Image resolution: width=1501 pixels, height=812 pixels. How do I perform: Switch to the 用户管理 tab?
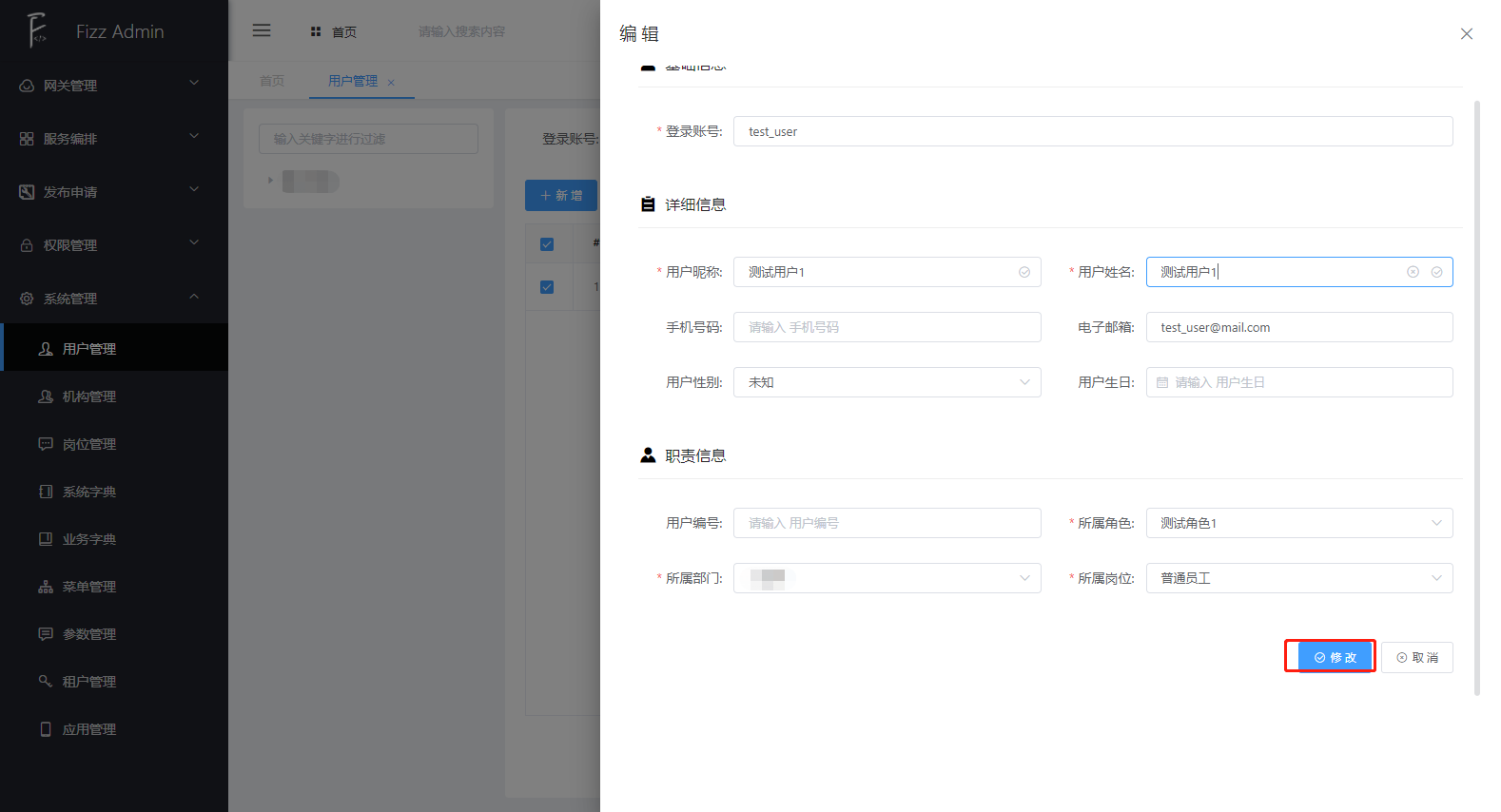tap(353, 81)
